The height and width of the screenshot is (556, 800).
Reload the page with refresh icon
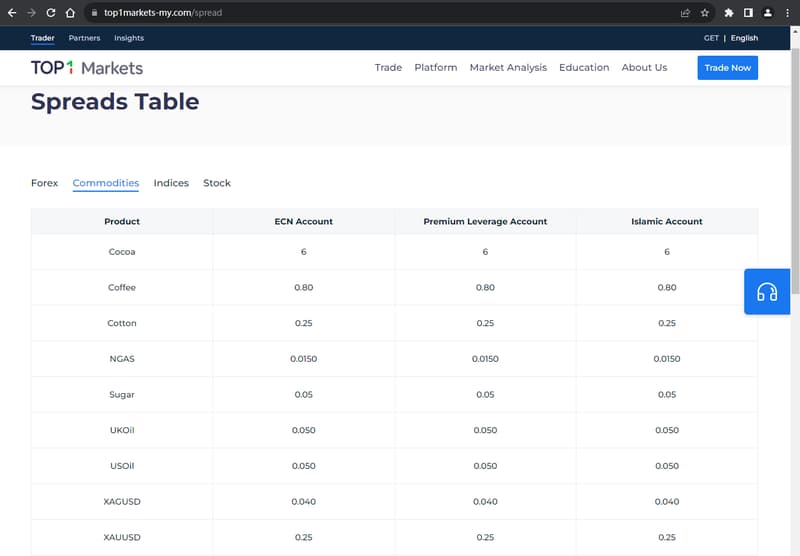coord(51,13)
